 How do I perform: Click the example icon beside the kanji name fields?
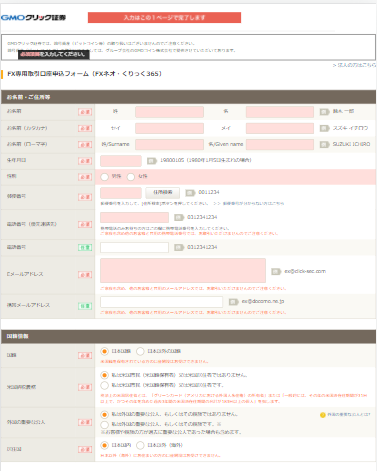pos(324,112)
